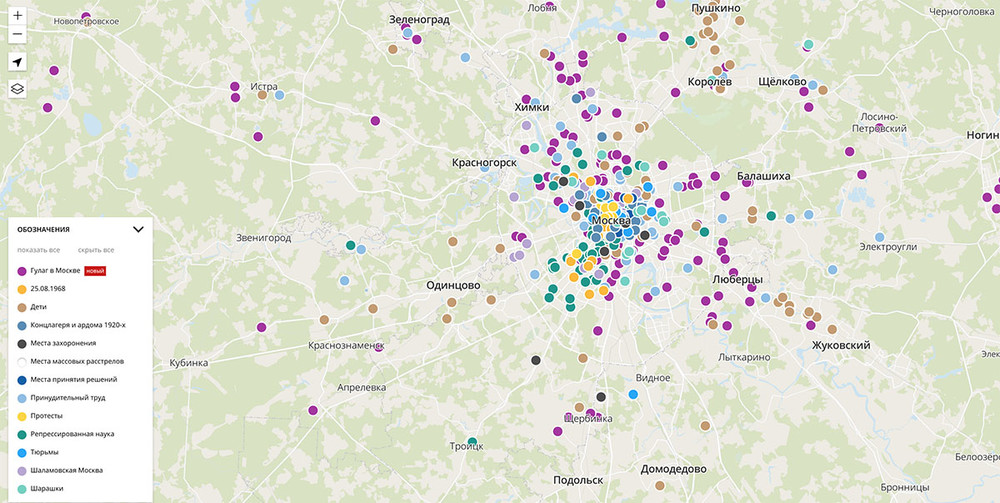Click the показать все link
The image size is (1000, 503).
click(39, 250)
